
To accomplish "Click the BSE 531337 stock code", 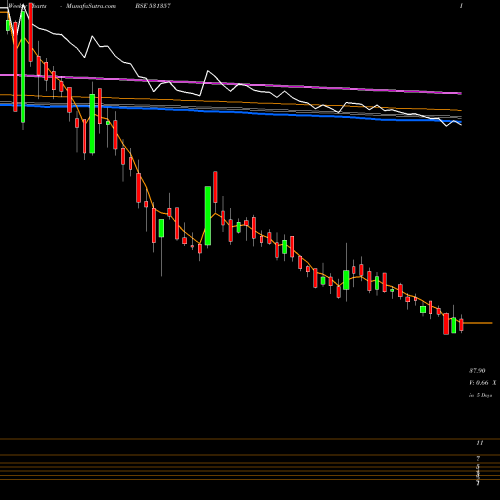I will (152, 6).
